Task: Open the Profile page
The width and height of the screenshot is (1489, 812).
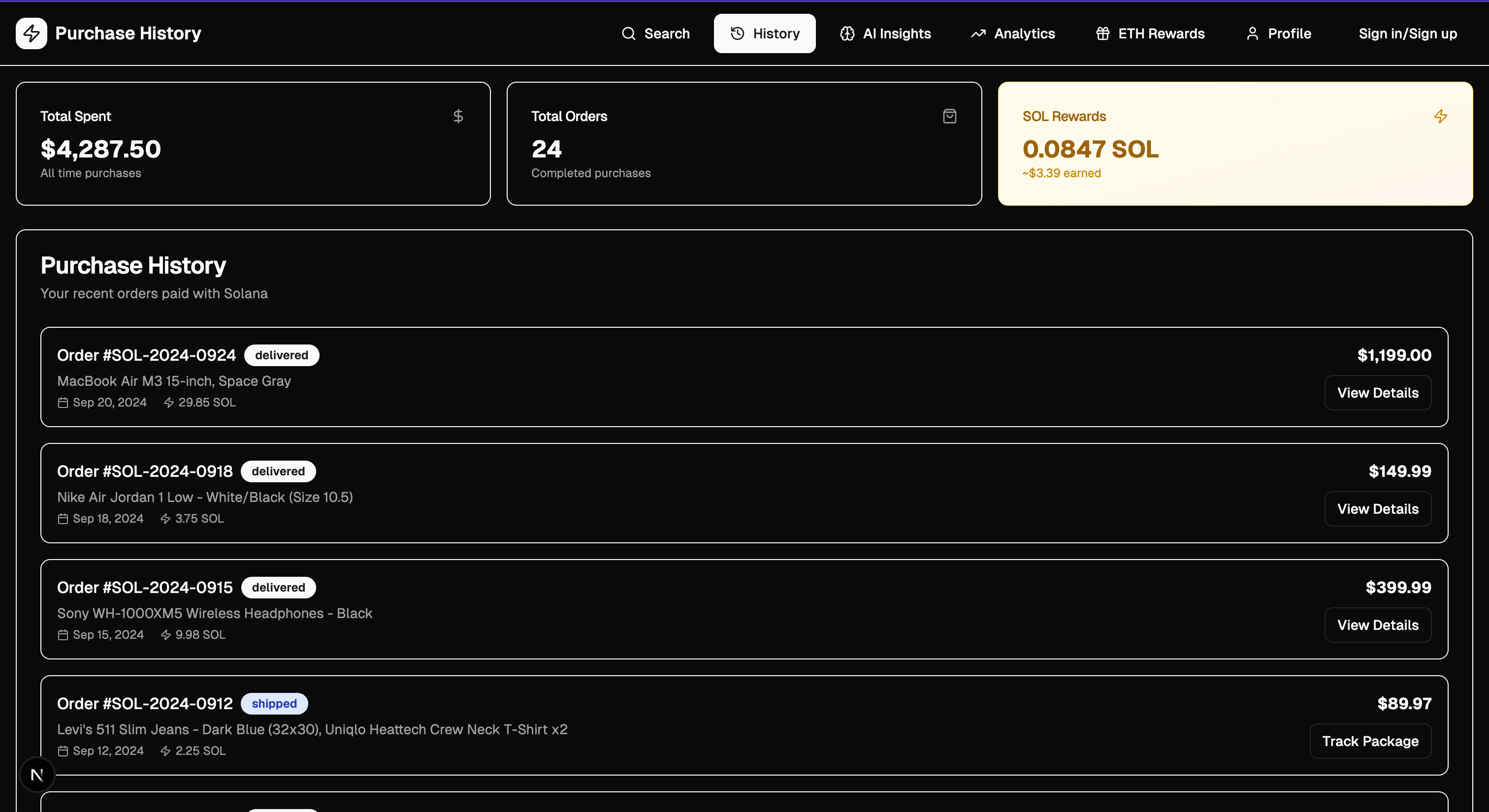Action: click(1278, 33)
